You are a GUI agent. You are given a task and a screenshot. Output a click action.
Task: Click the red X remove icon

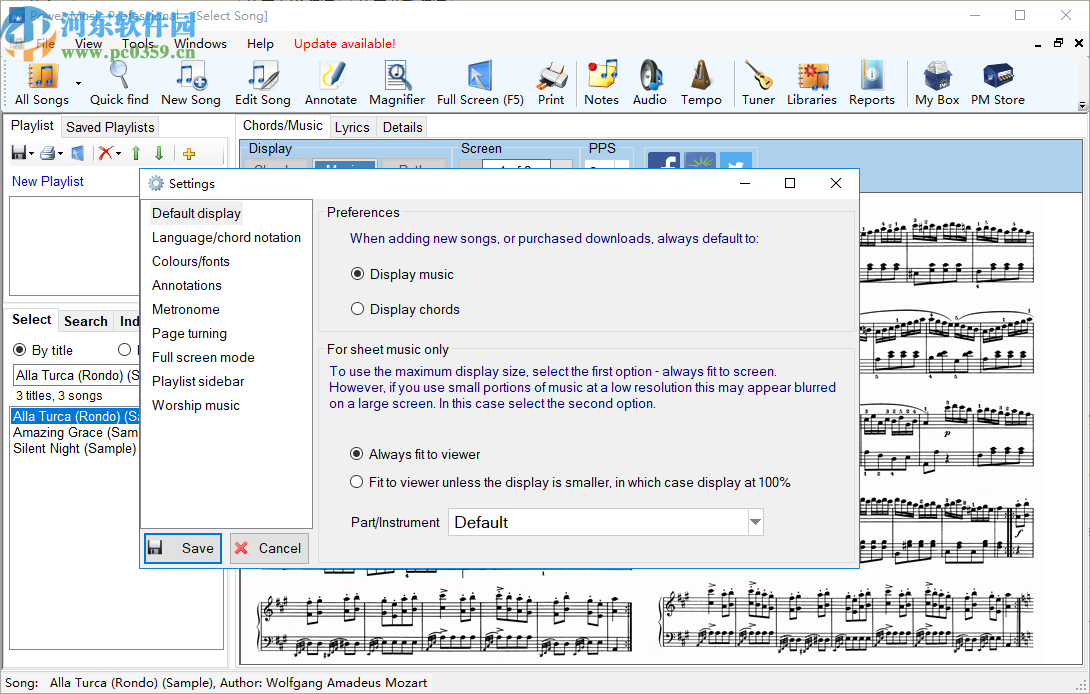click(x=105, y=153)
